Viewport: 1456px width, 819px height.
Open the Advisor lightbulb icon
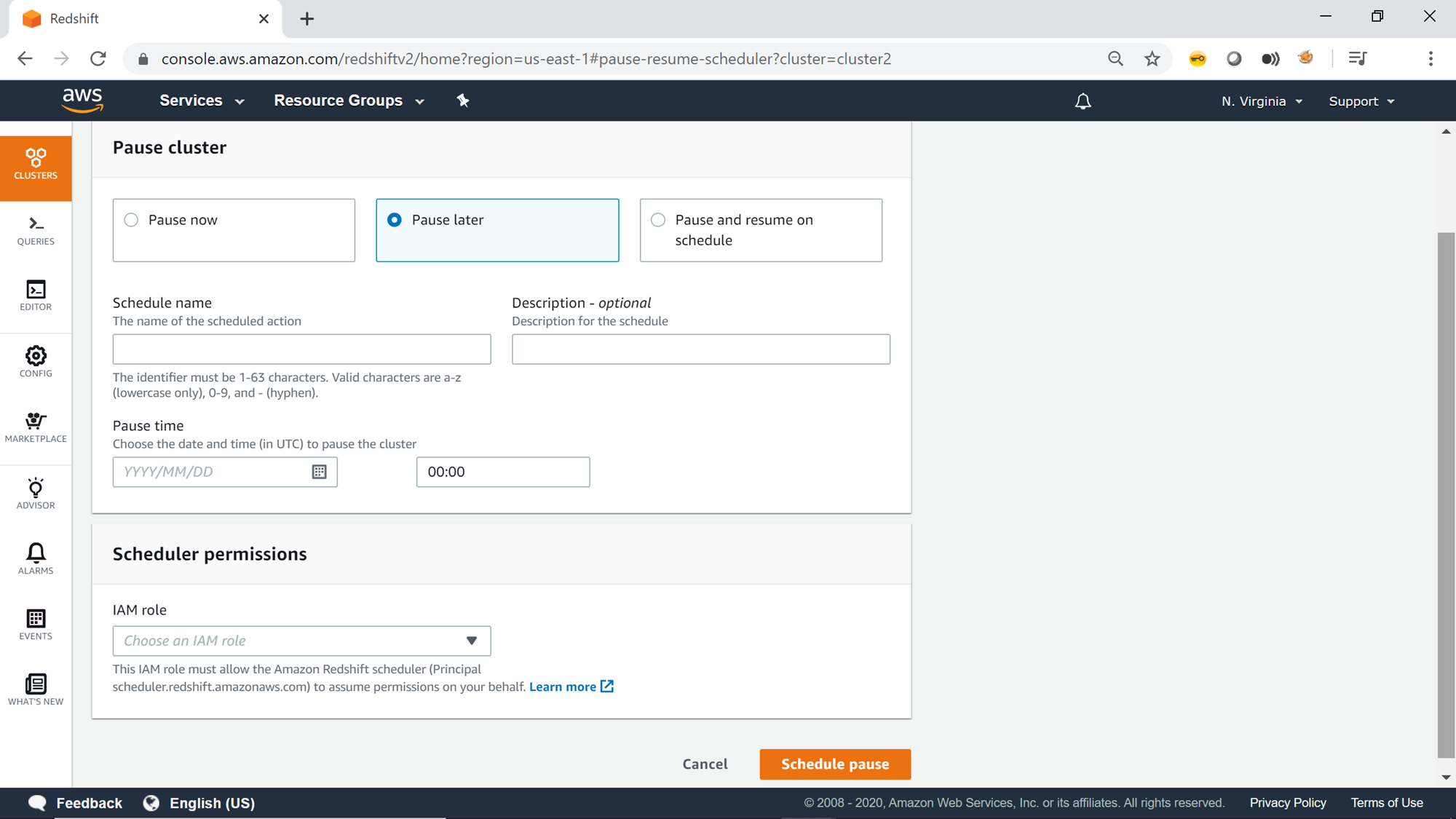36,493
